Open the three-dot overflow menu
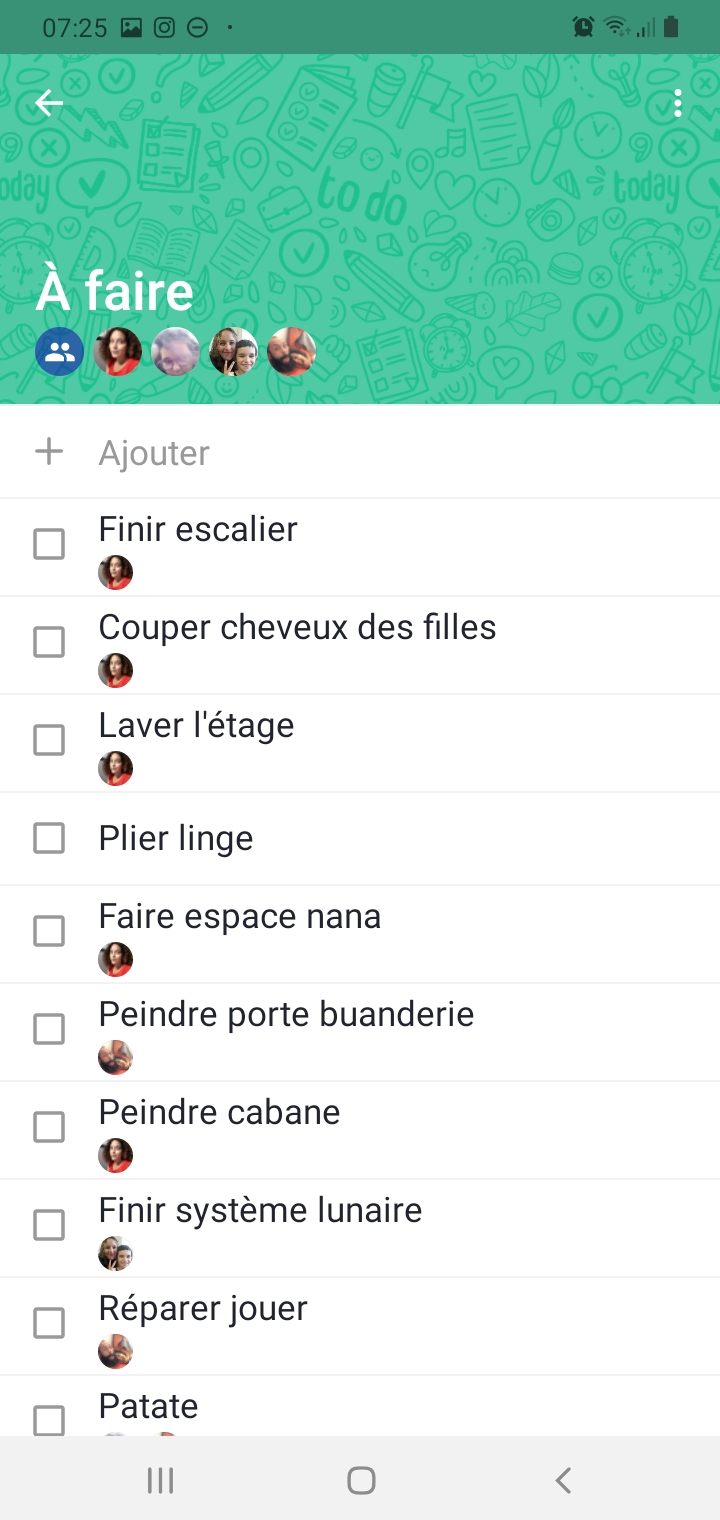This screenshot has width=720, height=1520. (678, 103)
